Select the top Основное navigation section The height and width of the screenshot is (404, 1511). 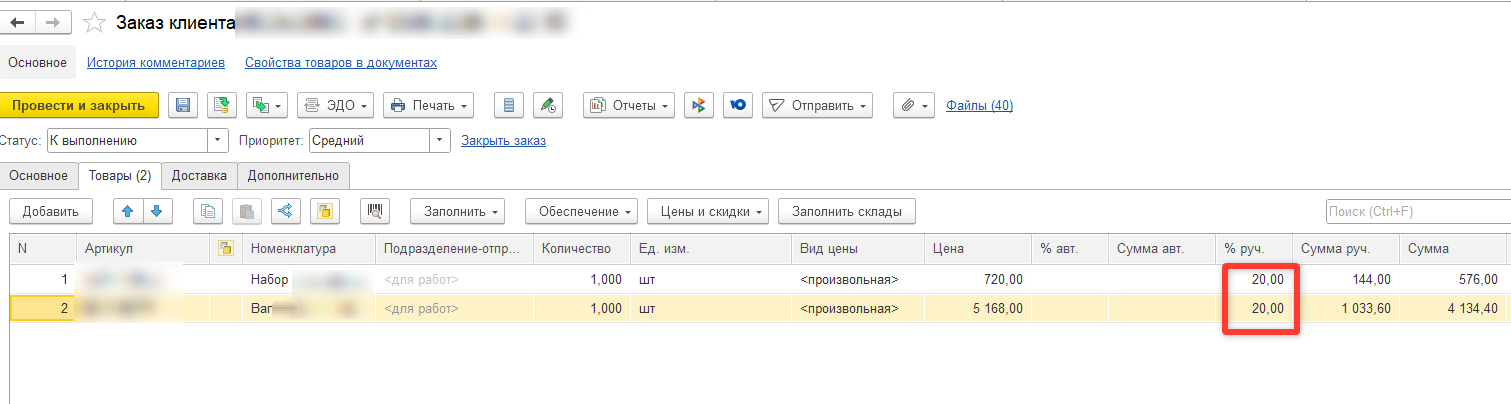click(38, 62)
